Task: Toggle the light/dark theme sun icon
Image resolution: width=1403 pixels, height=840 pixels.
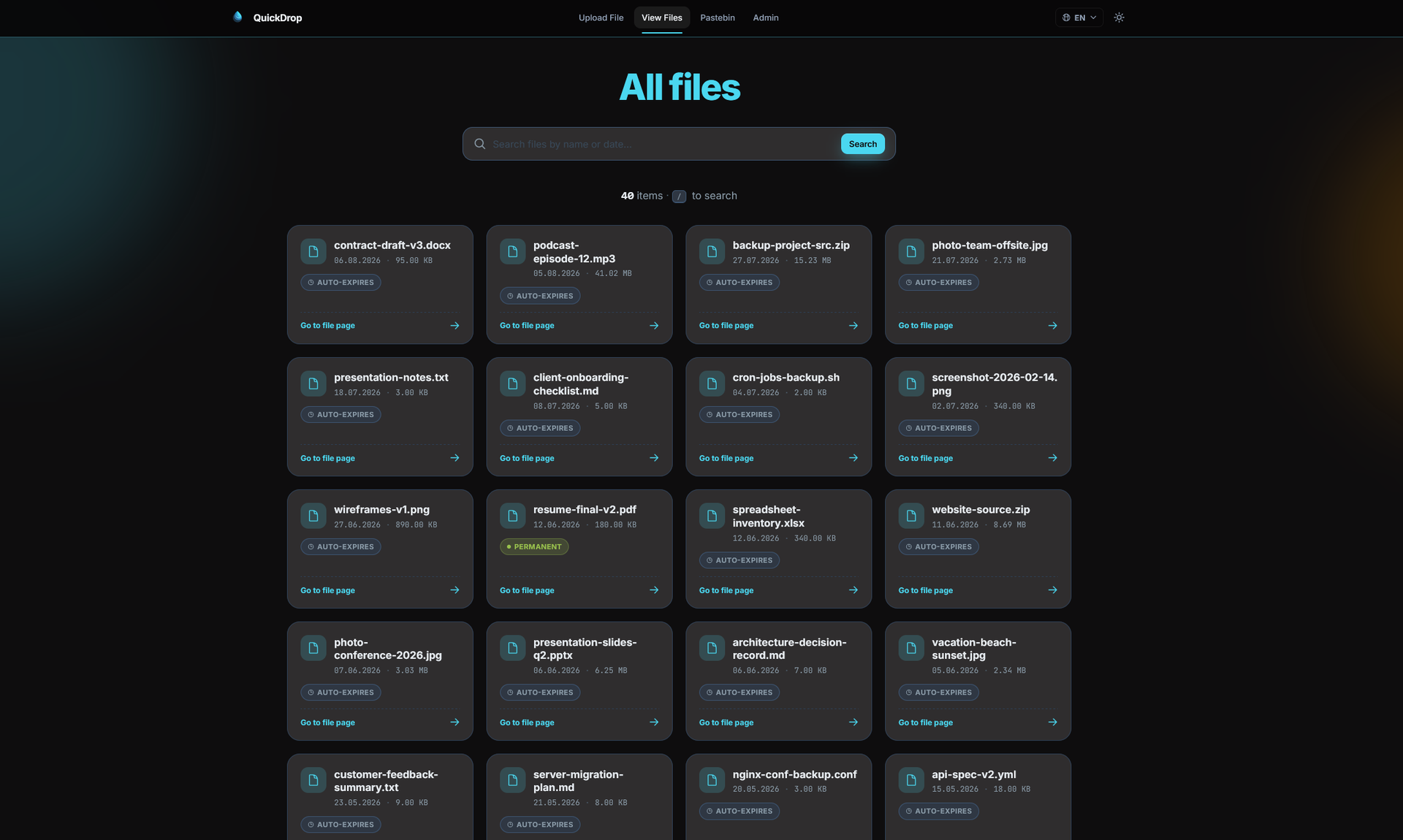Action: 1119,18
